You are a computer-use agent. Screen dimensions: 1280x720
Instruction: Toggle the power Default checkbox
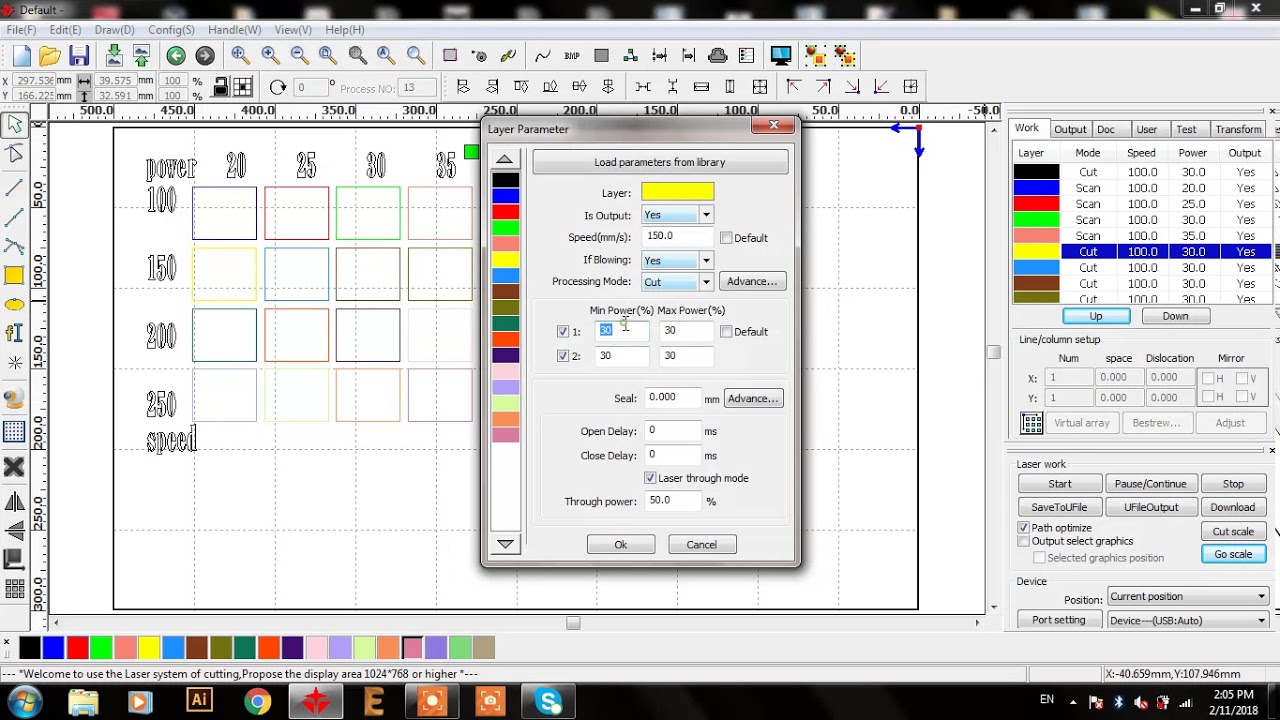point(726,332)
